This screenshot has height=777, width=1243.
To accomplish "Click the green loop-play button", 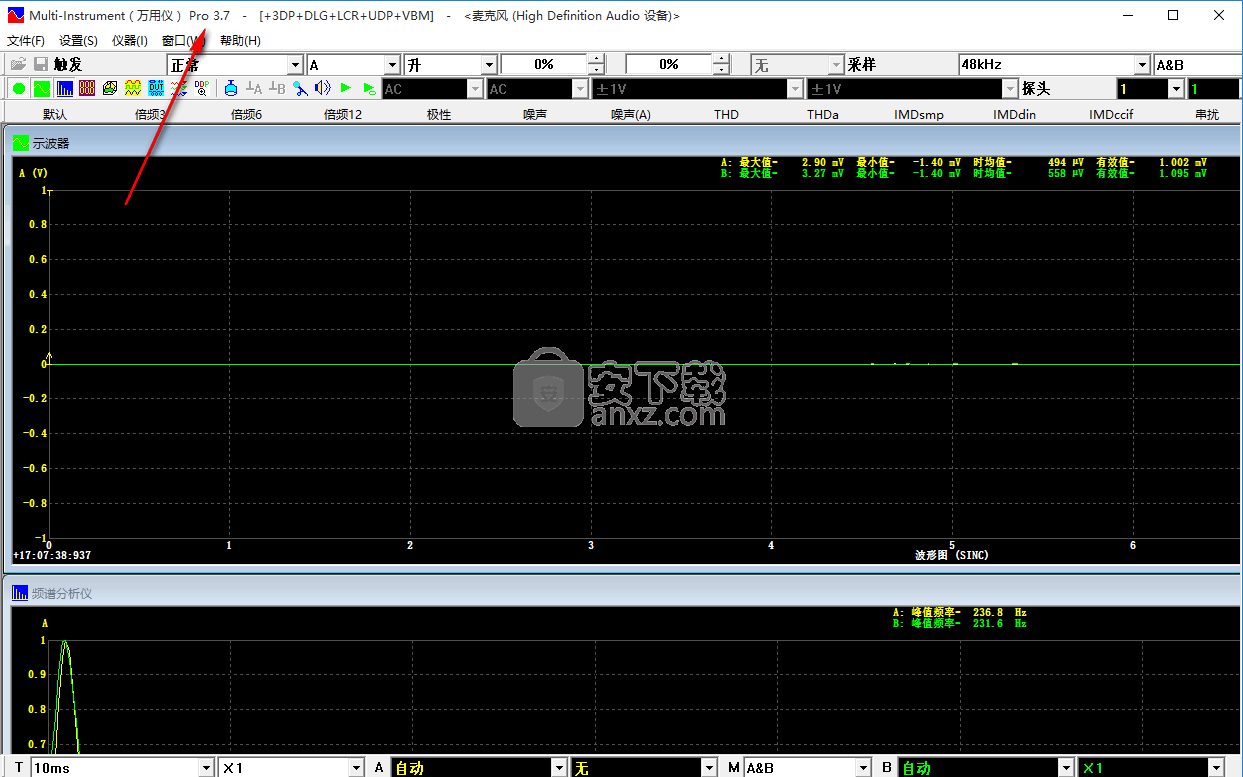I will tap(369, 89).
